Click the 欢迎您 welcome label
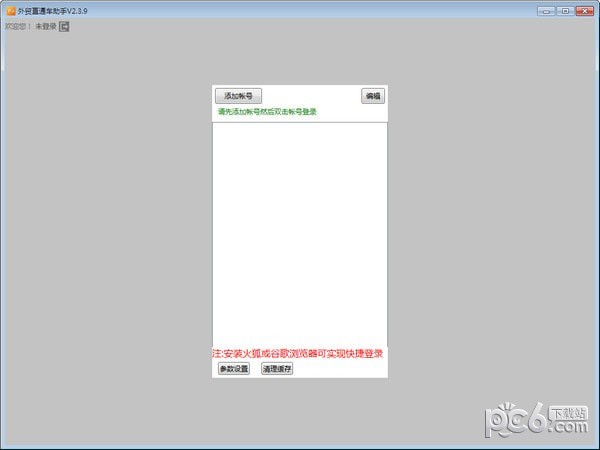600x450 pixels. pyautogui.click(x=17, y=26)
